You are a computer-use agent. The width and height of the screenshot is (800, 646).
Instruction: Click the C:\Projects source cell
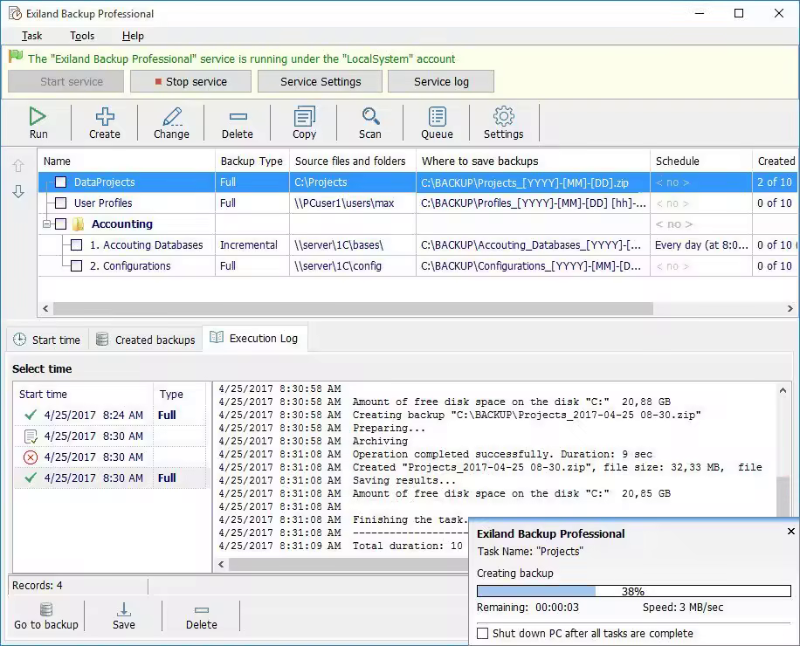click(353, 182)
